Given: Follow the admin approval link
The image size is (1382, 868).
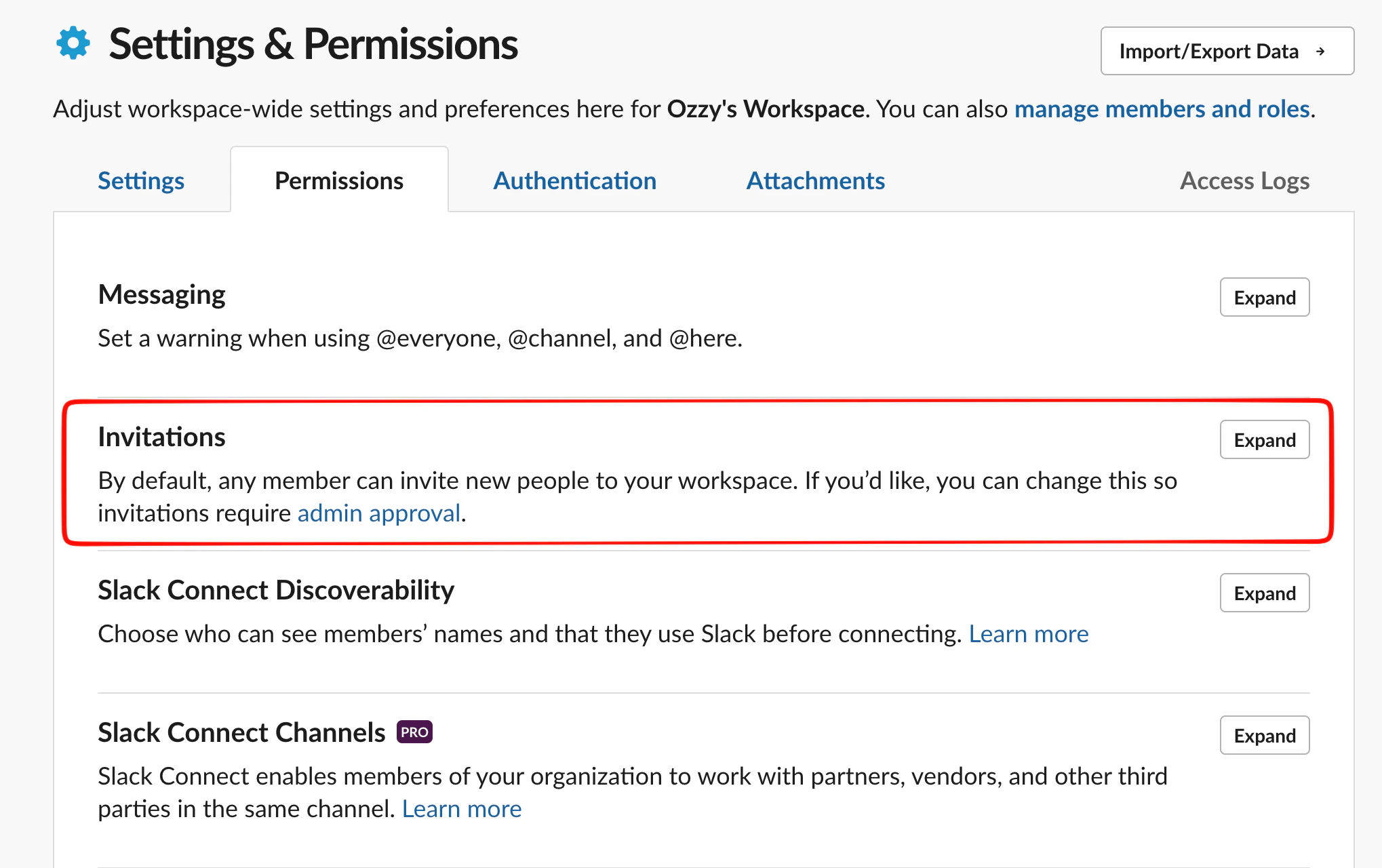Looking at the screenshot, I should [379, 513].
